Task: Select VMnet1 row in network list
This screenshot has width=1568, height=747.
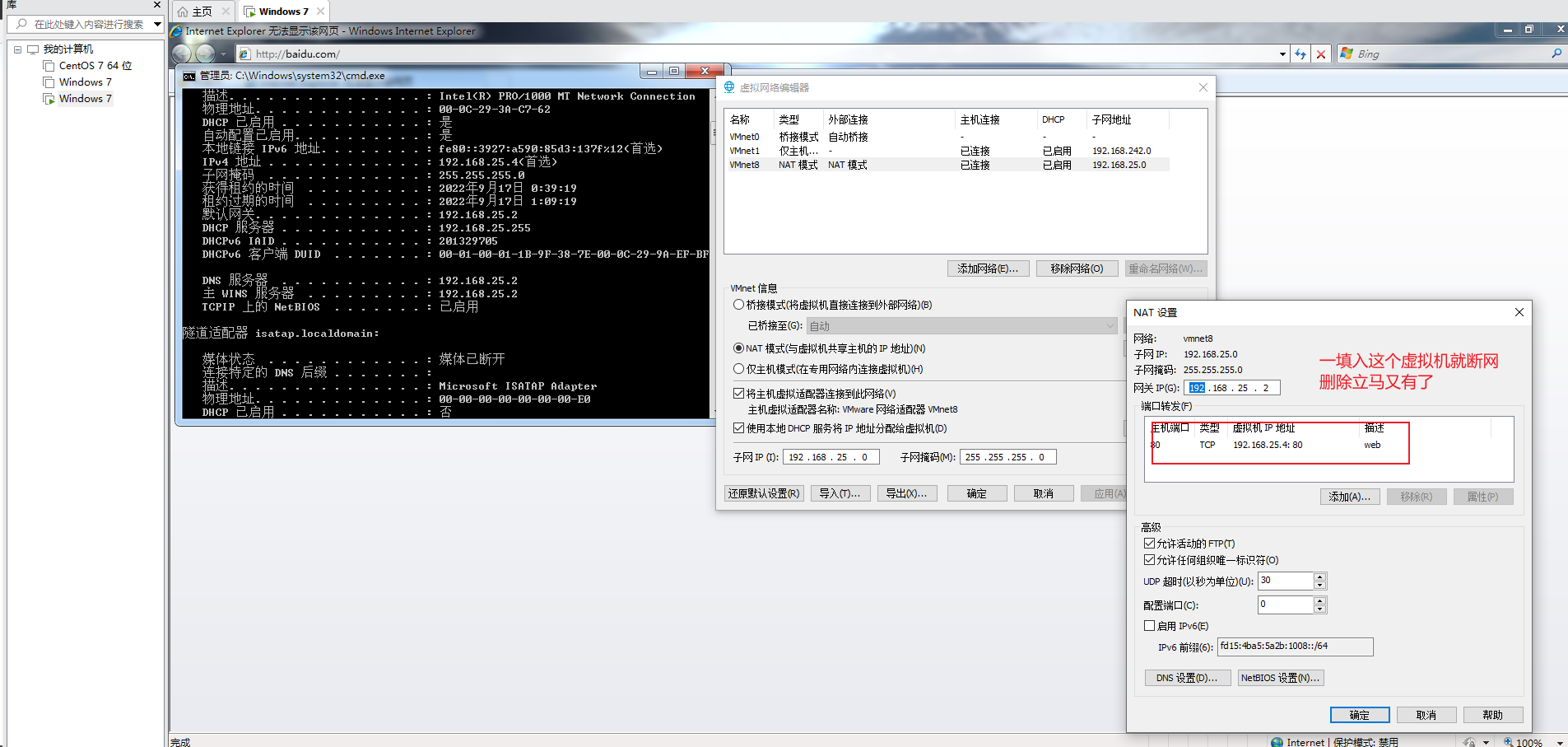Action: (947, 151)
